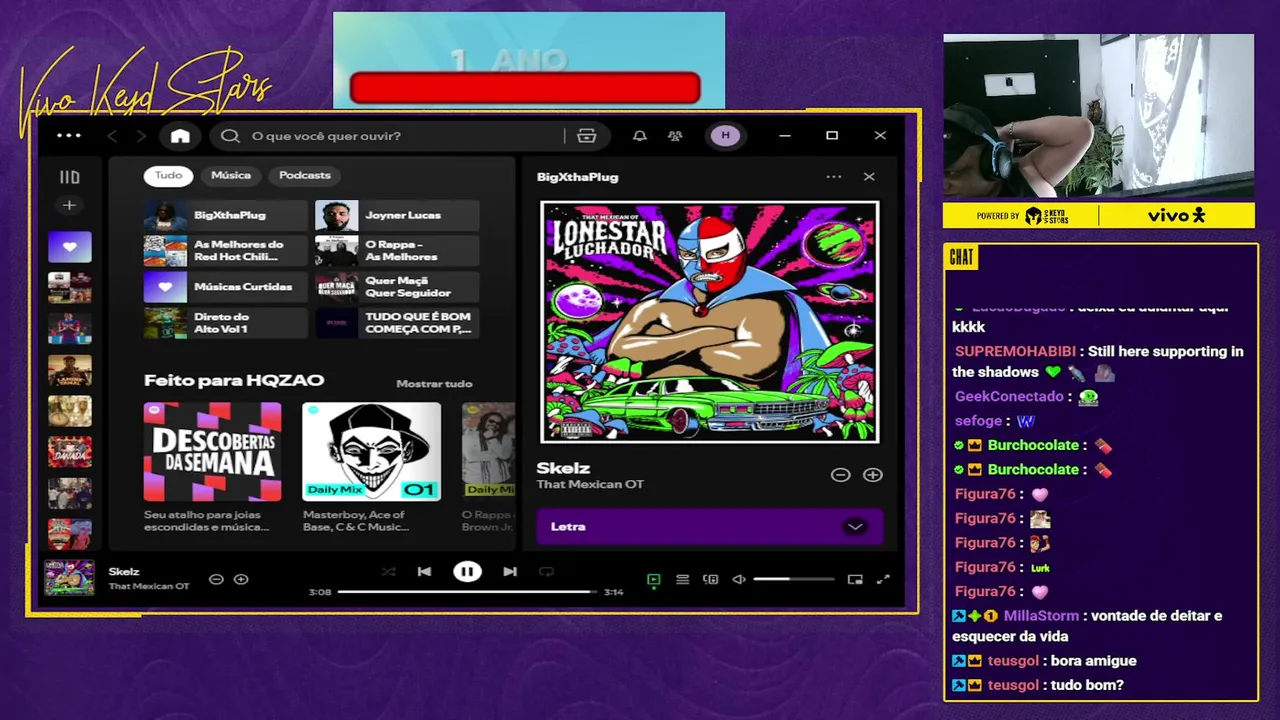Select the 'Música' filter chip

(x=231, y=175)
